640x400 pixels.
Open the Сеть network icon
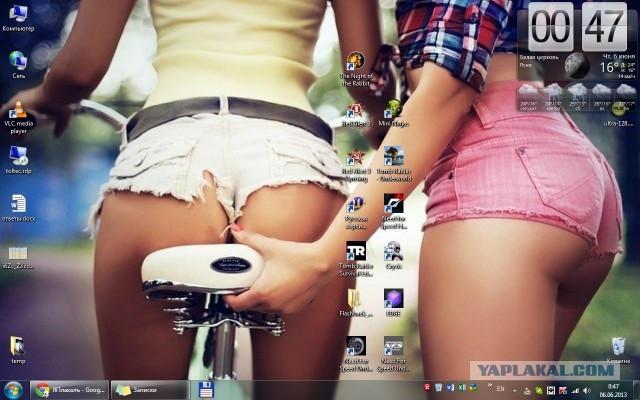(18, 61)
